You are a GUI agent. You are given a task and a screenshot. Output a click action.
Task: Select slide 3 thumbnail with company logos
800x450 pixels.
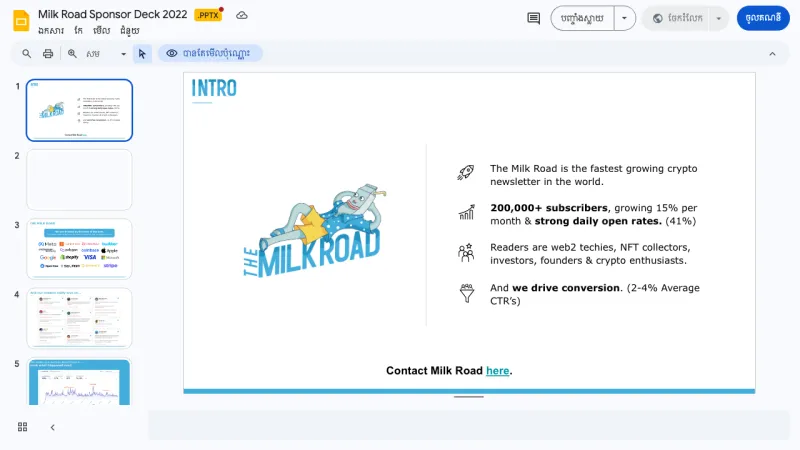tap(79, 249)
